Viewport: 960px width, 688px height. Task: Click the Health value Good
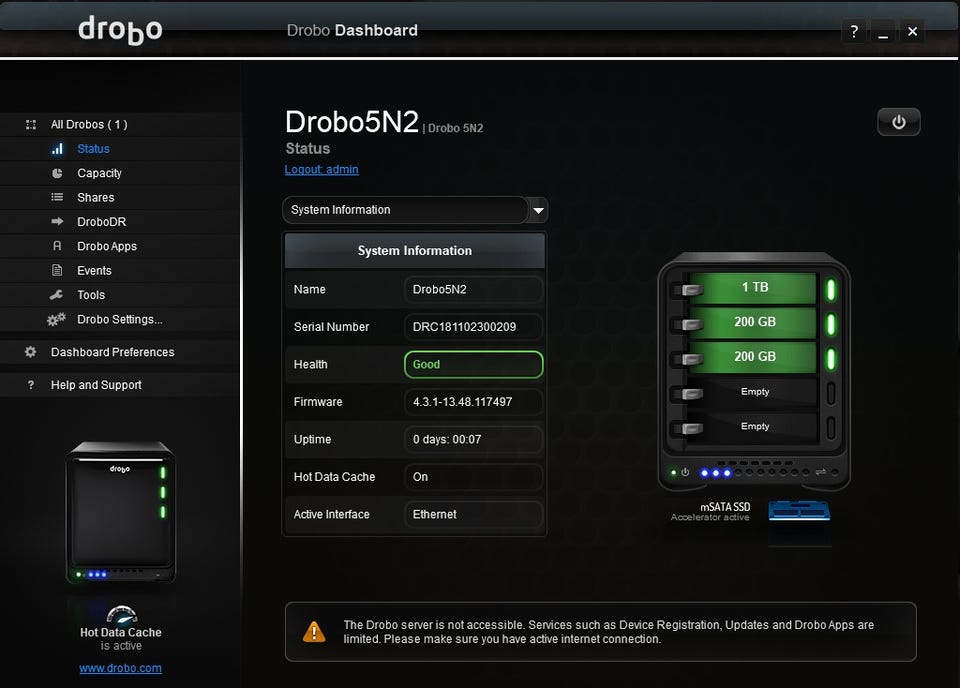pyautogui.click(x=473, y=364)
